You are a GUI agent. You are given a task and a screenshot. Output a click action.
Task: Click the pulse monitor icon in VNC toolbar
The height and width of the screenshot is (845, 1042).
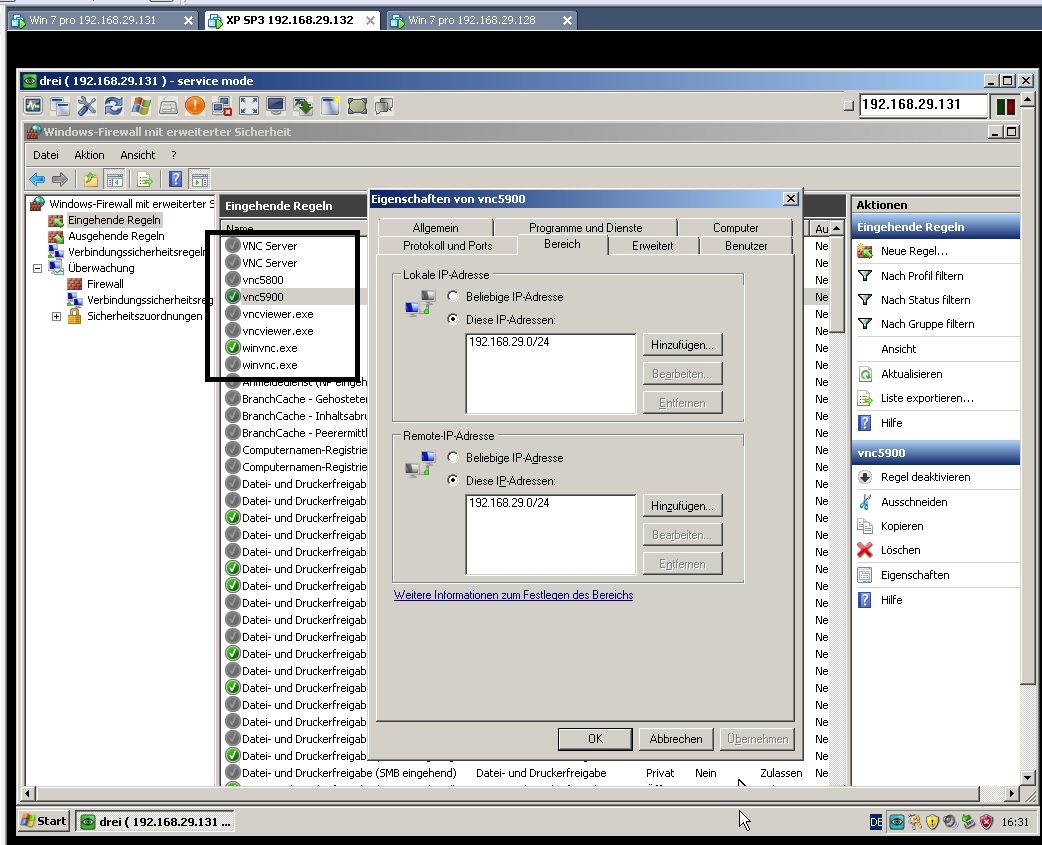tap(33, 106)
